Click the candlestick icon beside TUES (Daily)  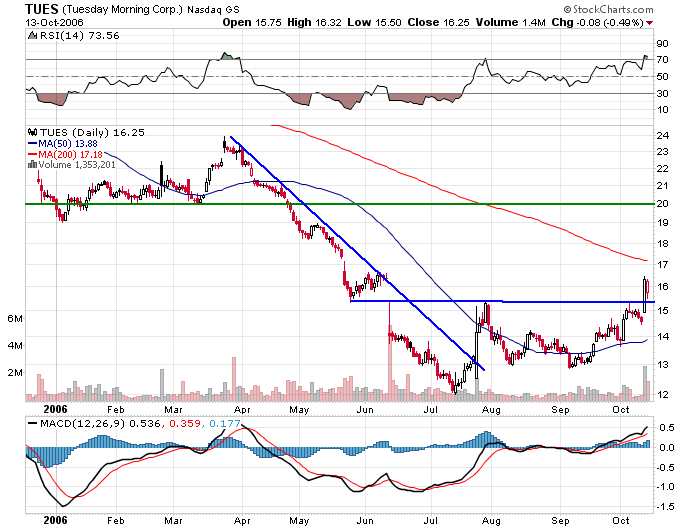pyautogui.click(x=33, y=132)
